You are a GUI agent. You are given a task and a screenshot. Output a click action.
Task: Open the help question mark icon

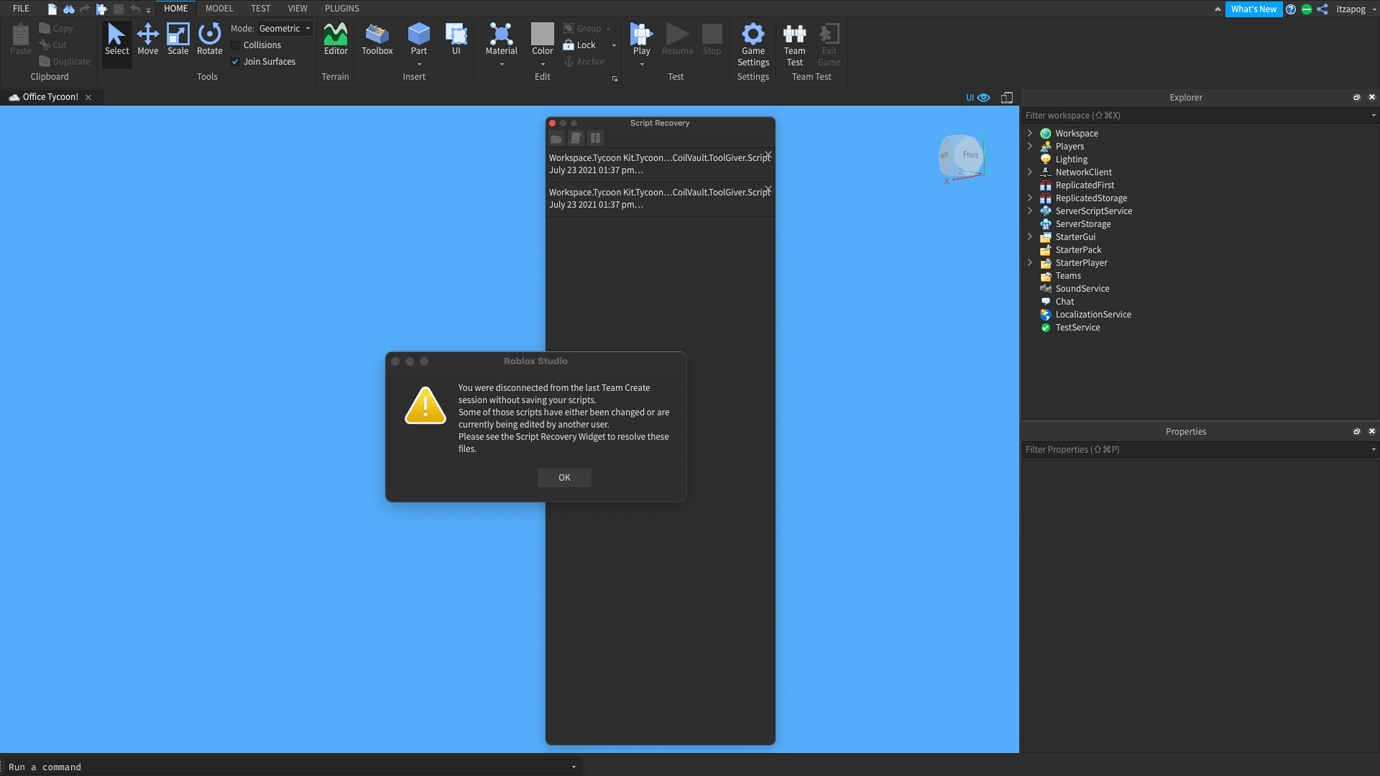point(1291,9)
